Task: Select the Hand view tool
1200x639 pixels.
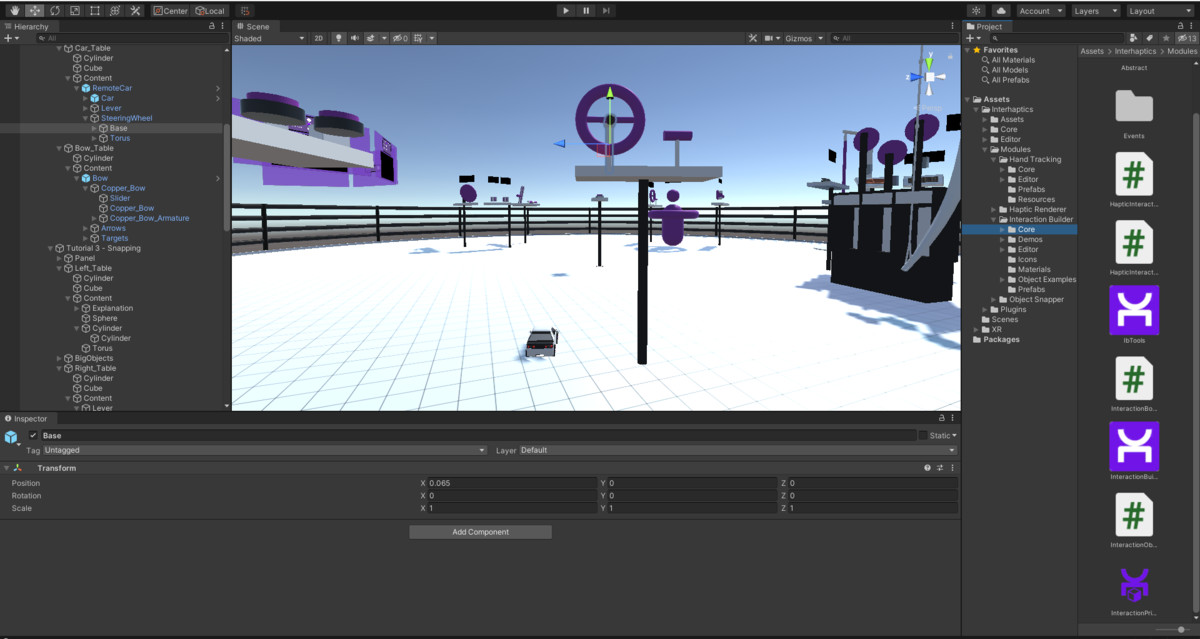Action: click(15, 10)
